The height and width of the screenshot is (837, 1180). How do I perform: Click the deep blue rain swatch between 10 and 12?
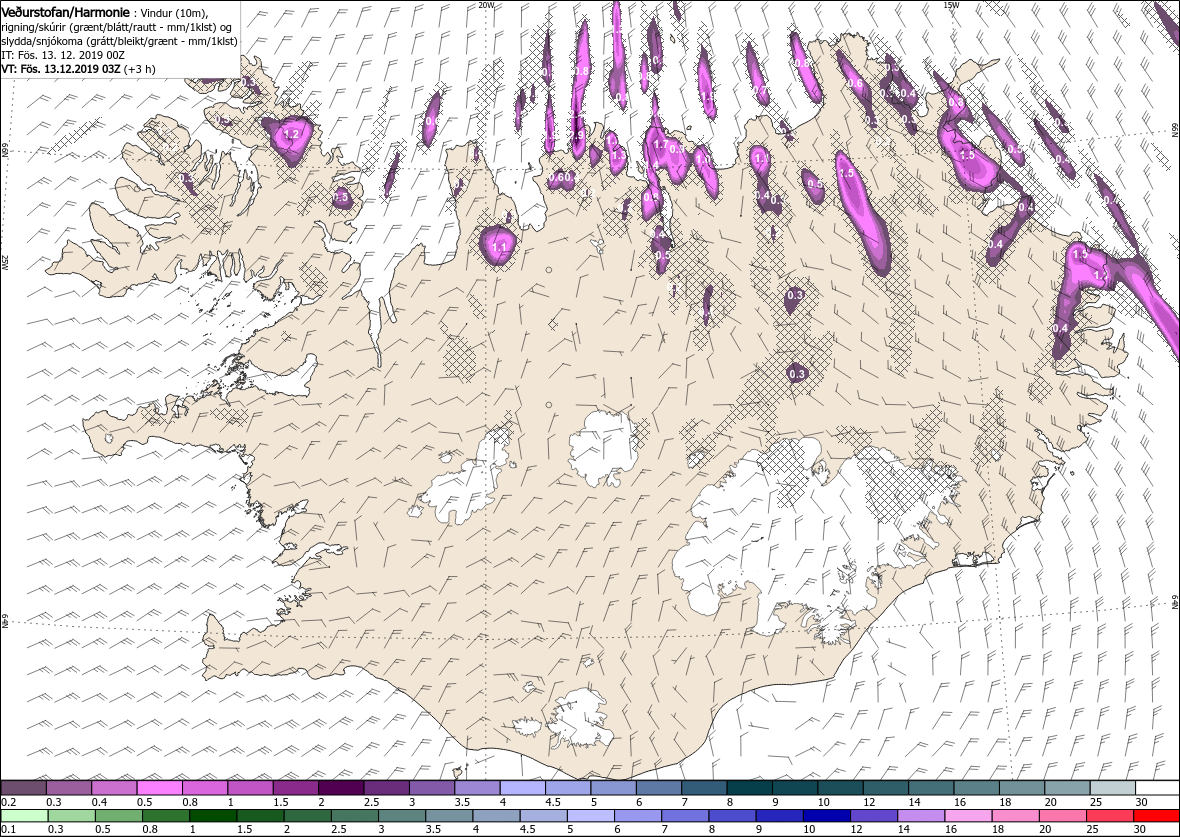click(828, 816)
